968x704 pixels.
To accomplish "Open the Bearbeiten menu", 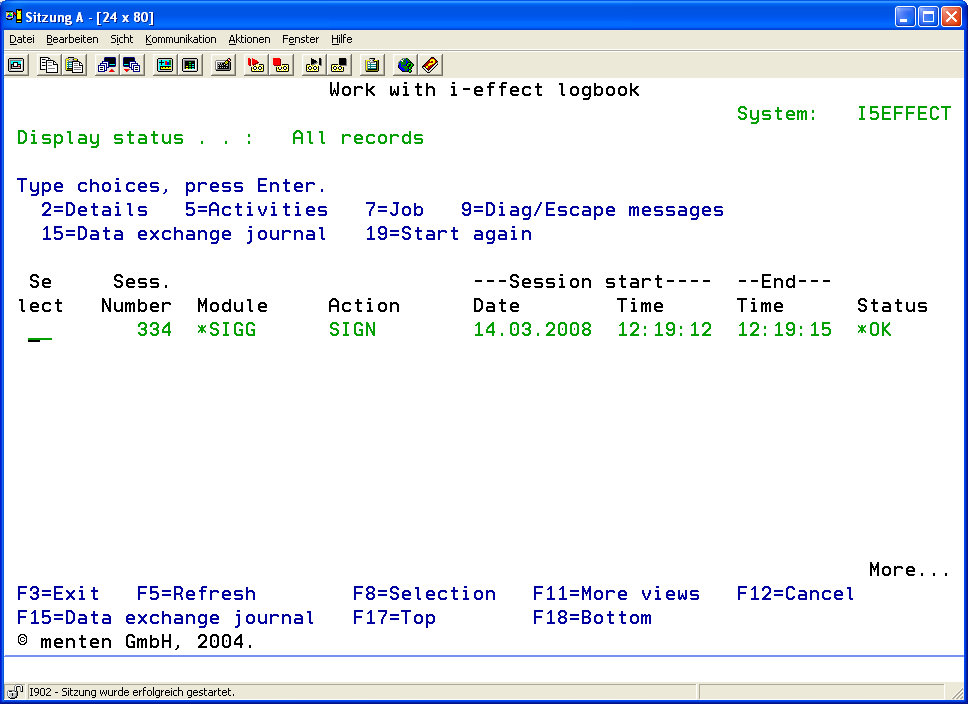I will click(72, 39).
